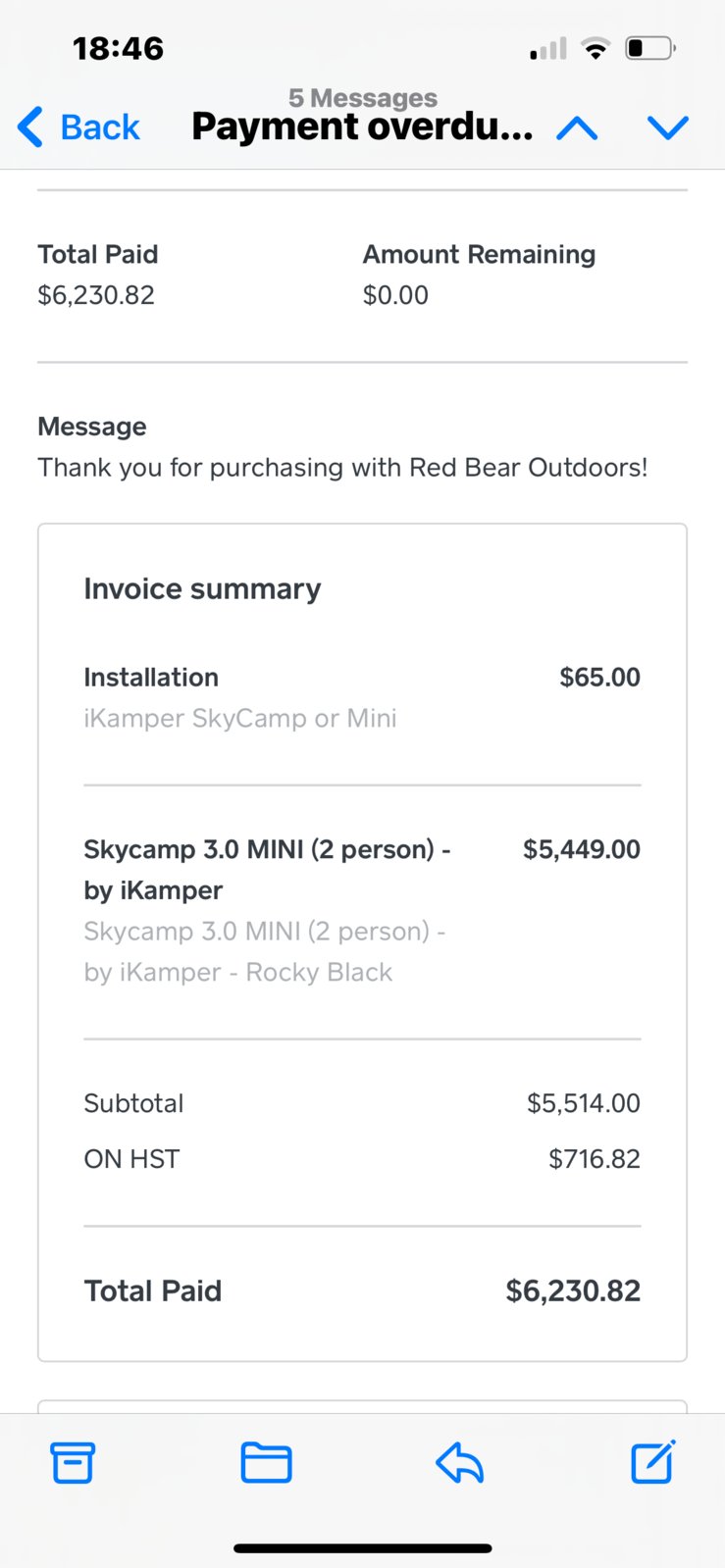Tap the Amount Remaining $0.00 value

395,295
